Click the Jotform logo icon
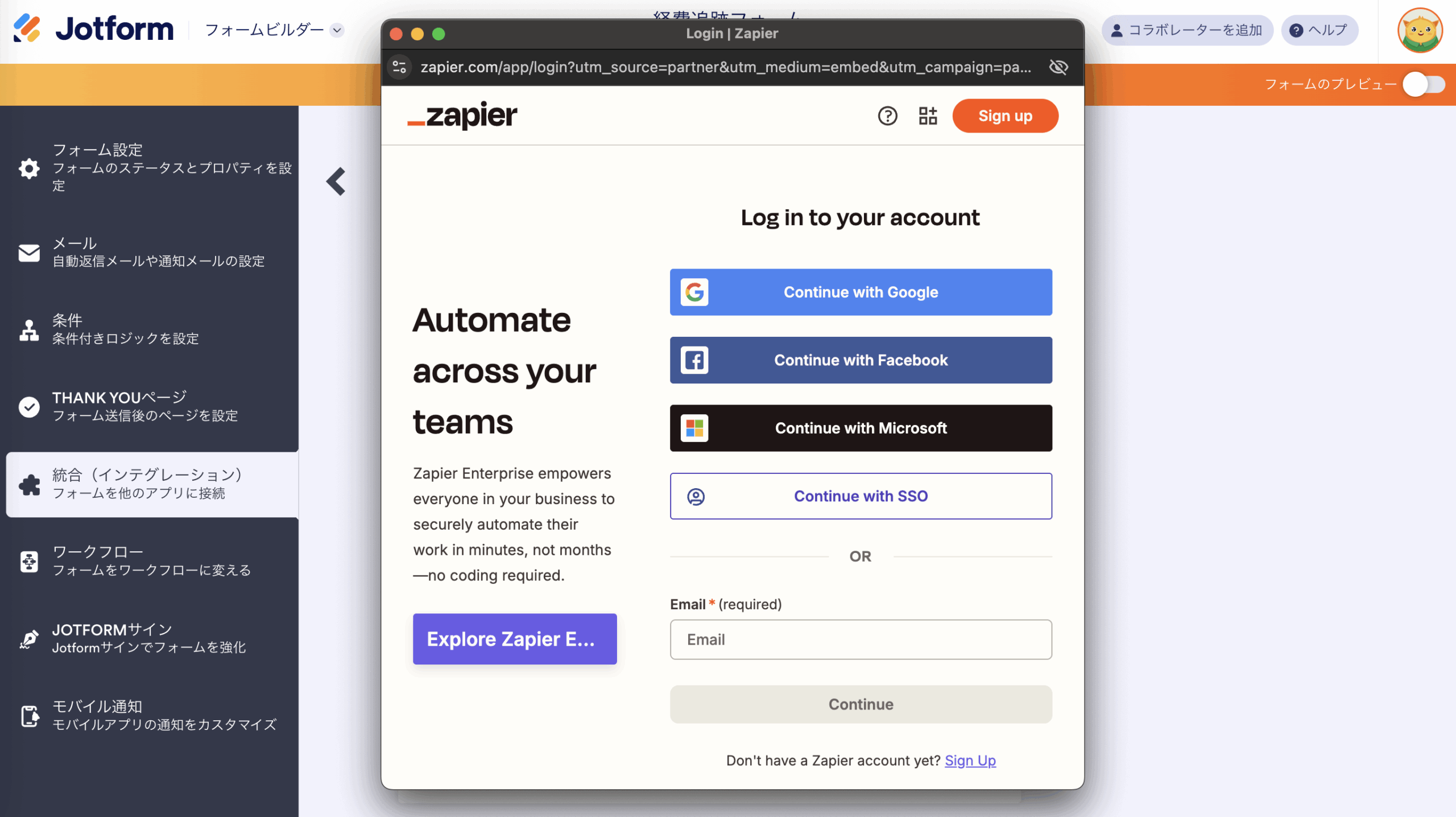 coord(27,28)
